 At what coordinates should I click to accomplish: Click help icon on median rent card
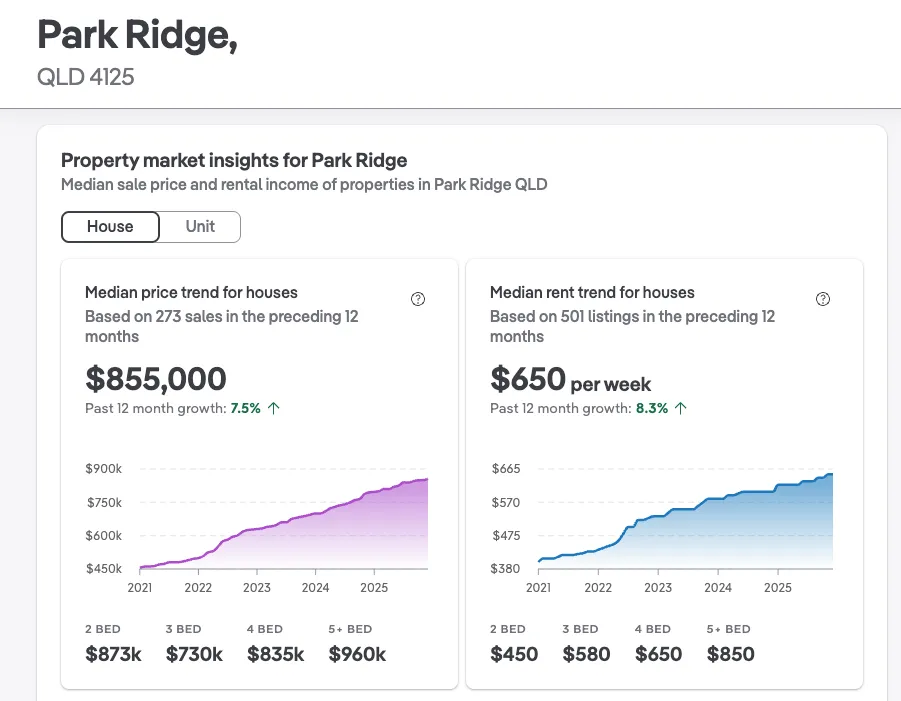pyautogui.click(x=823, y=299)
